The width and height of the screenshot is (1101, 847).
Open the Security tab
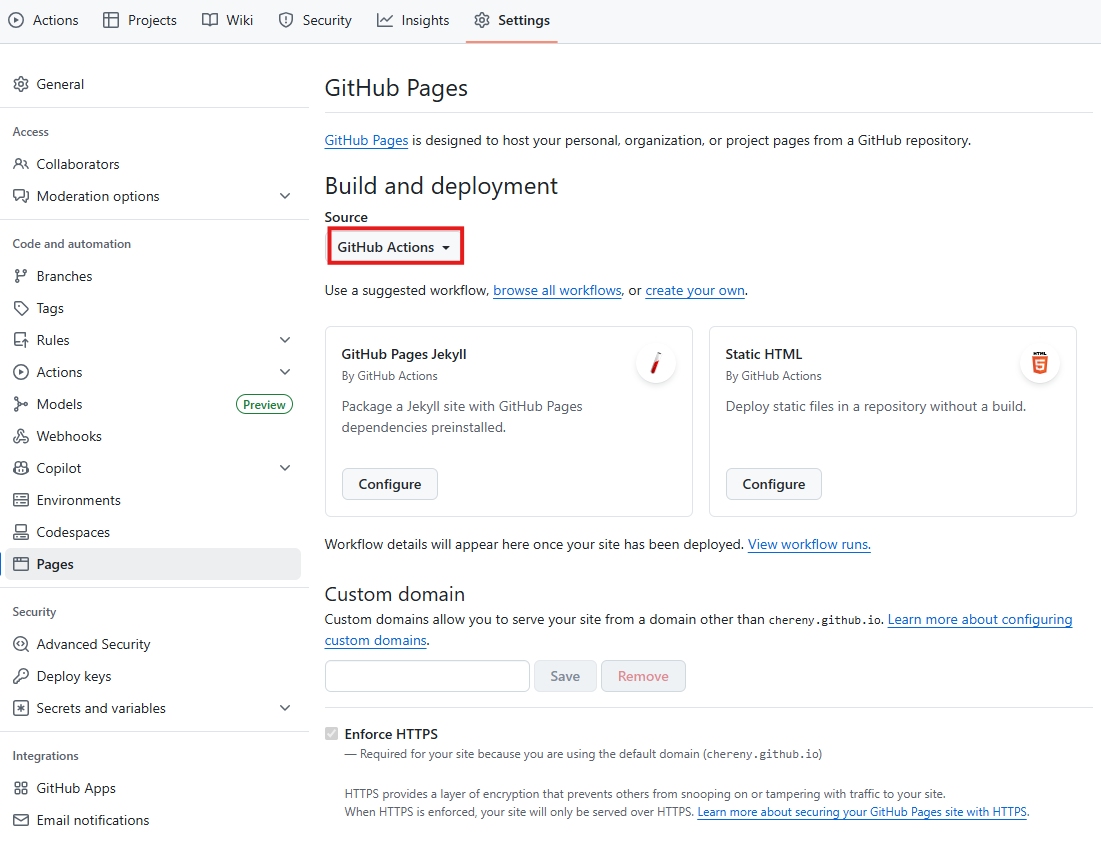point(315,20)
